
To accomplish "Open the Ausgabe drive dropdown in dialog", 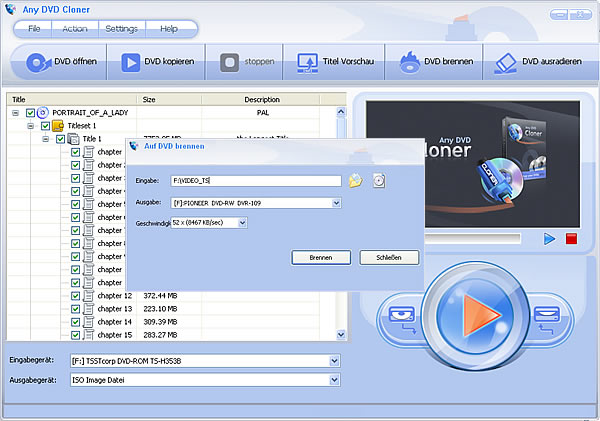I will (336, 203).
